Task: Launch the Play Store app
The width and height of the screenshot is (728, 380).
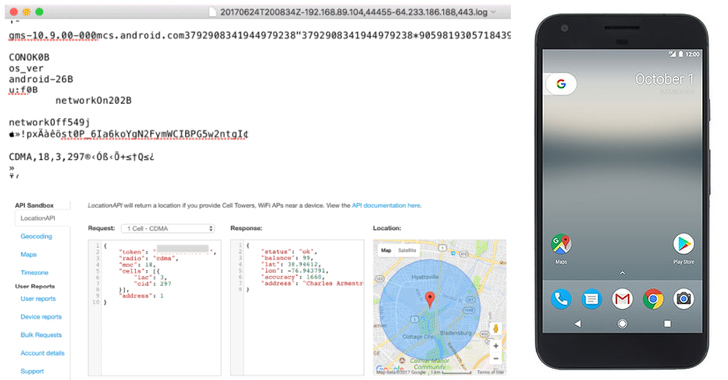Action: click(x=683, y=244)
